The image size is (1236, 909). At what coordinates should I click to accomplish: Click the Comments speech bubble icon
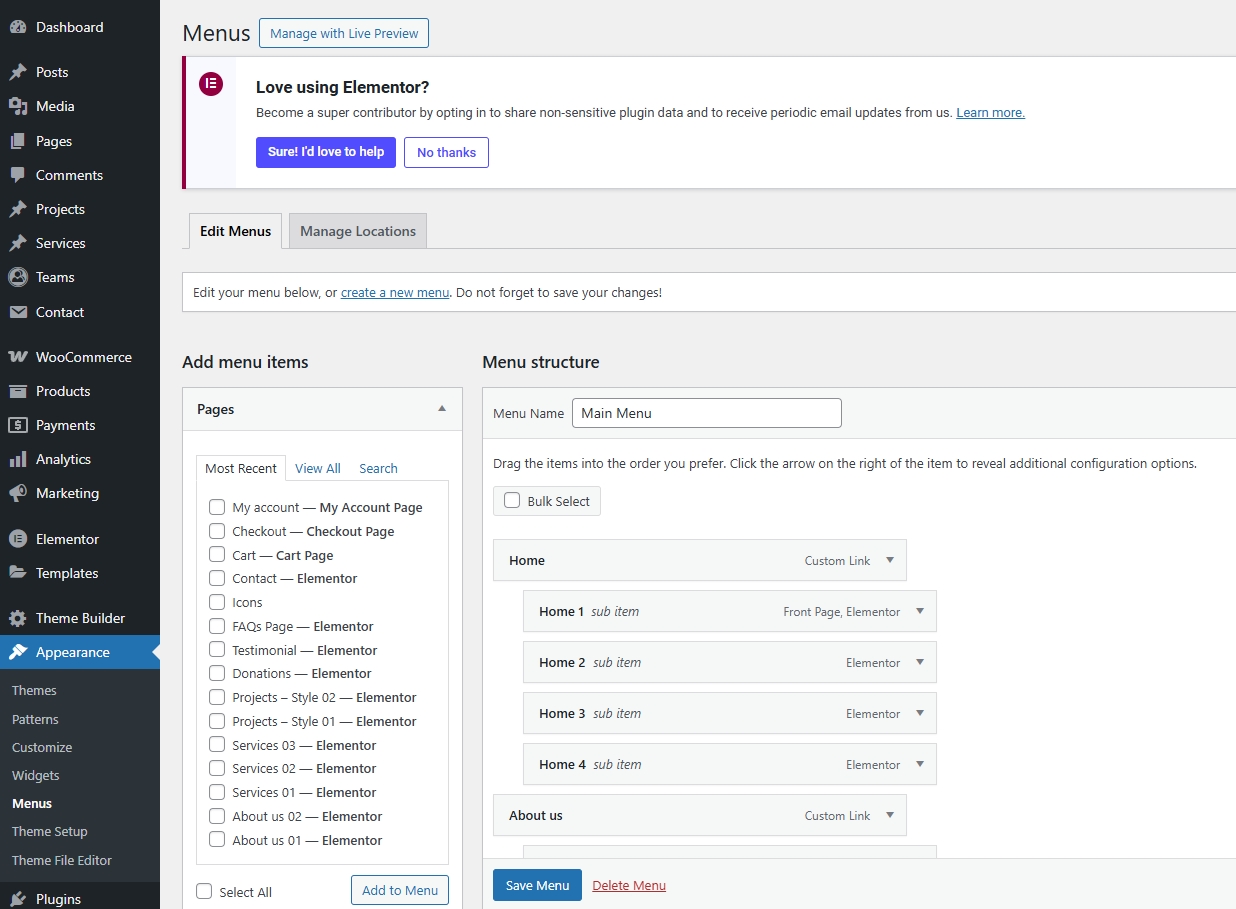click(x=18, y=175)
